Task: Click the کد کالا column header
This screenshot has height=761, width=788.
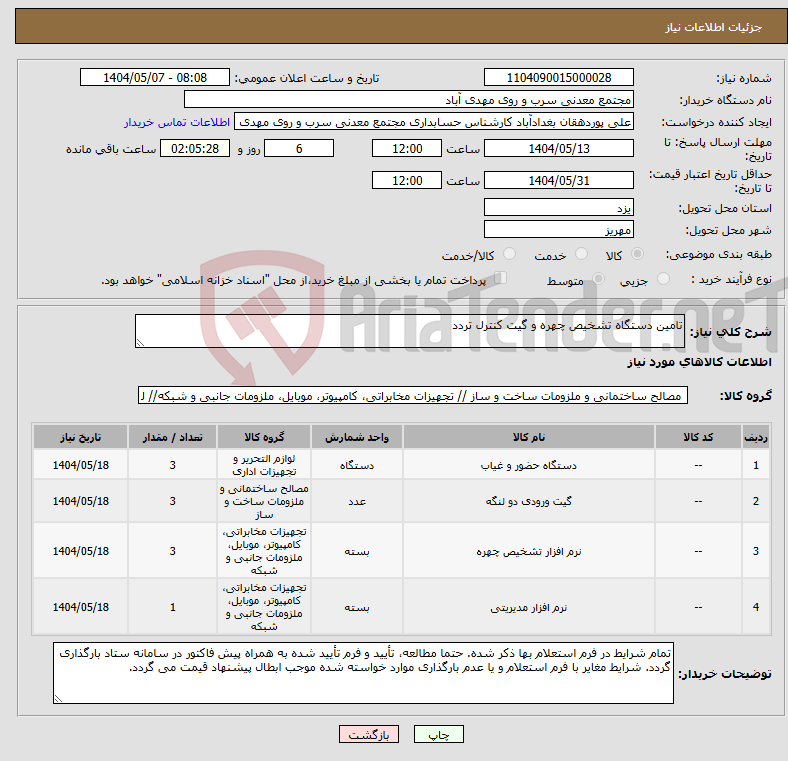Action: pos(698,437)
